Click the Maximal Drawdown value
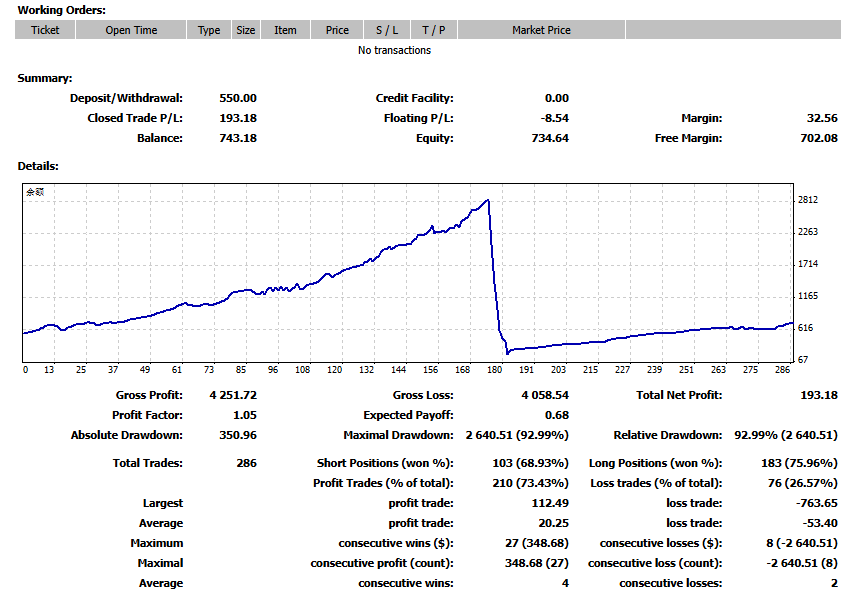The image size is (861, 593). (x=517, y=435)
